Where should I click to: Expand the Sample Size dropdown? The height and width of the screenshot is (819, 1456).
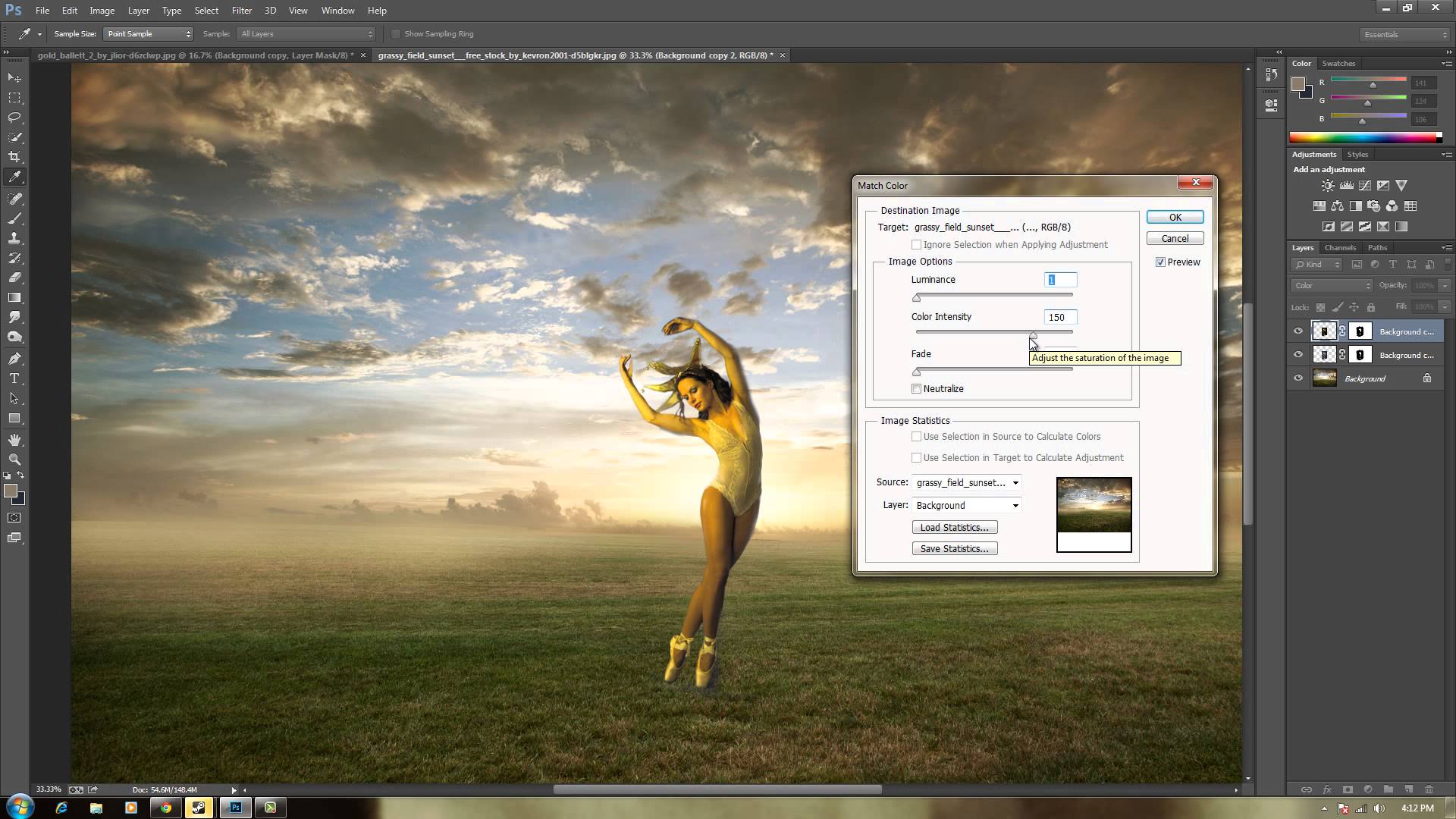(x=148, y=34)
